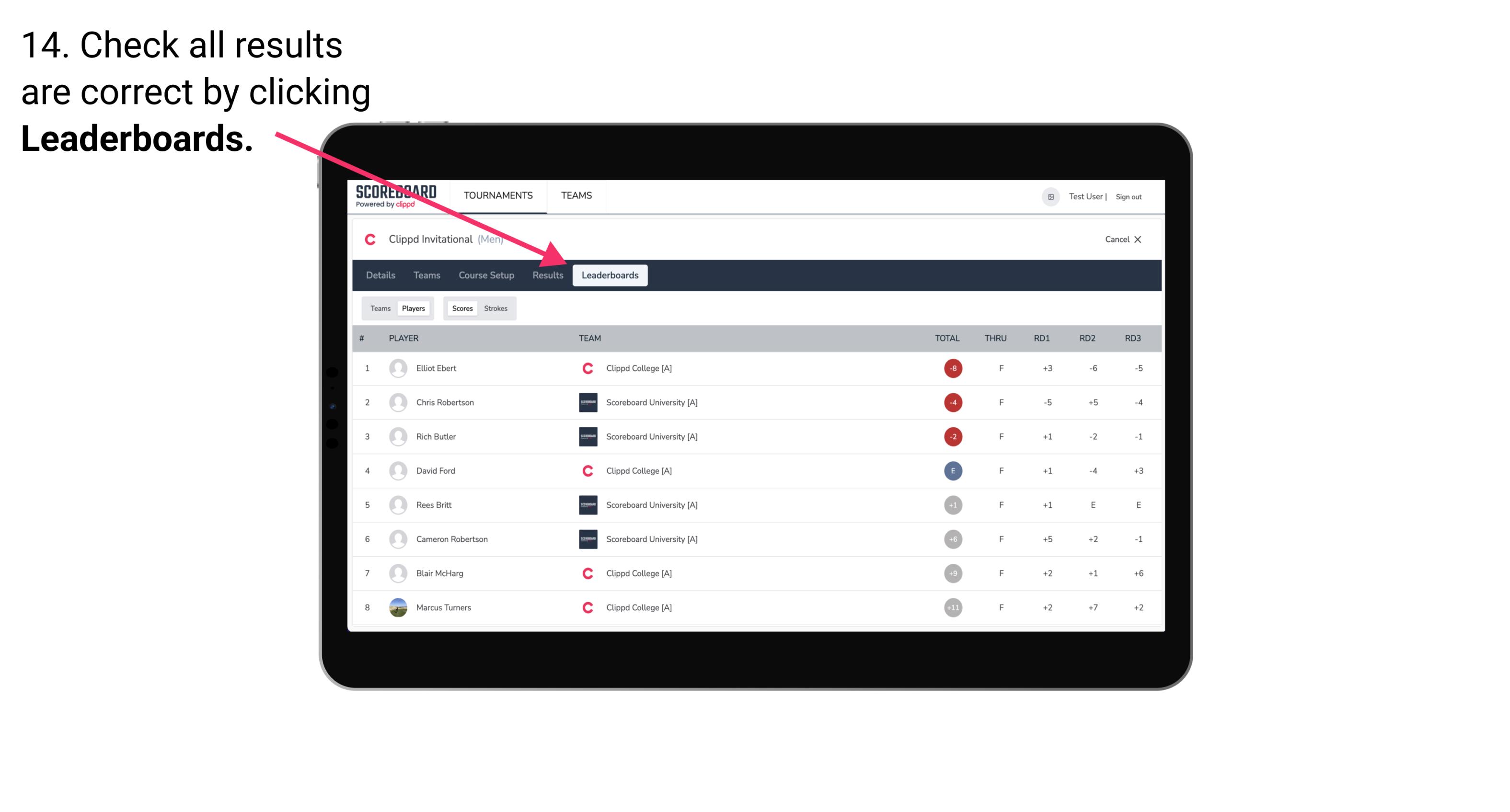Screen dimensions: 1510x812
Task: Open the Details tab in tournament view
Action: (x=380, y=276)
